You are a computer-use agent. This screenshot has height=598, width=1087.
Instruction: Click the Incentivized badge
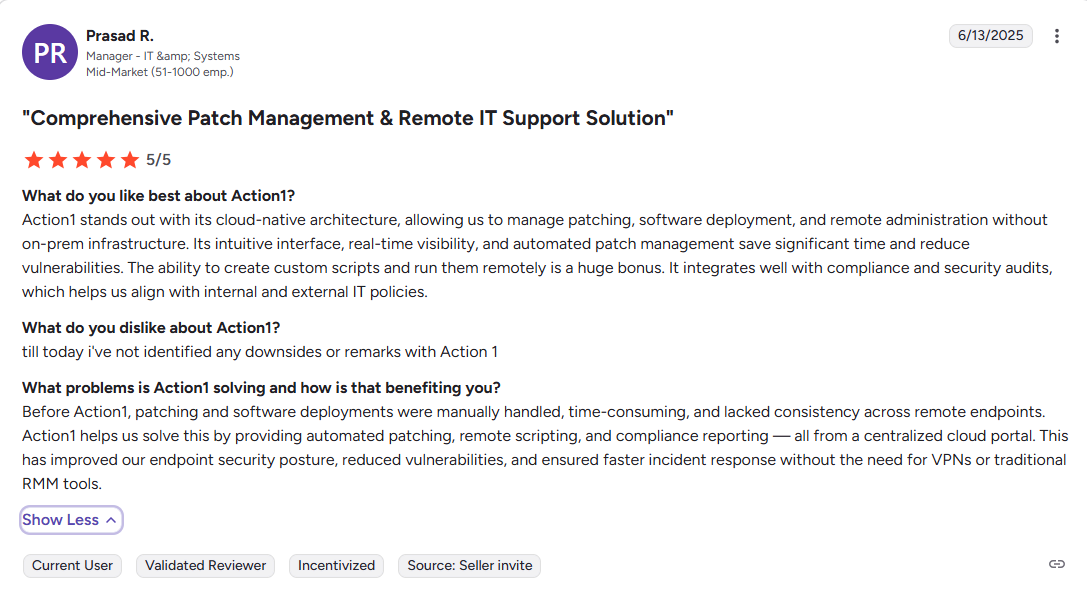coord(337,565)
